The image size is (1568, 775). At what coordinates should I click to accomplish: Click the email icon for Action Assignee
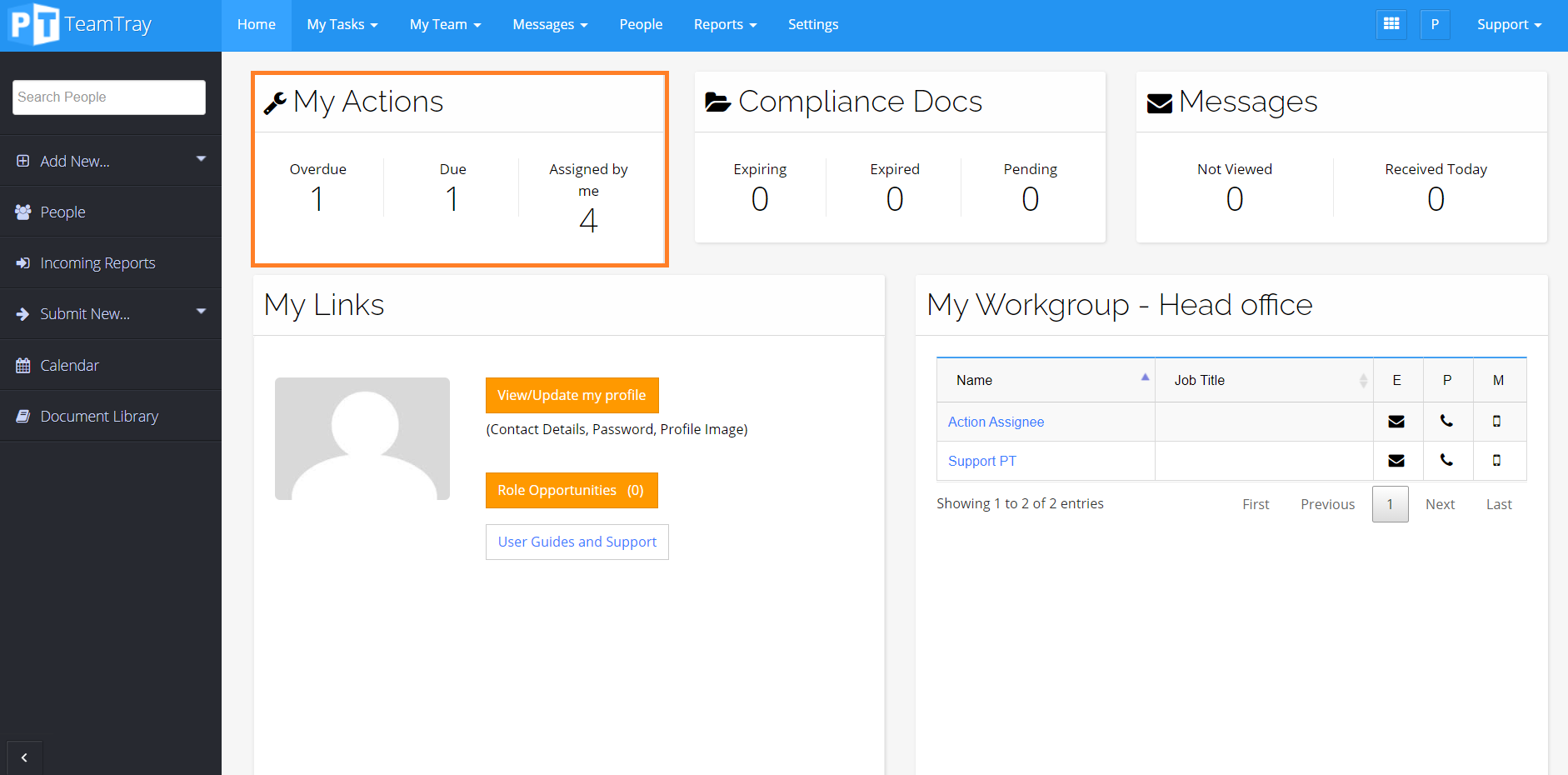[1397, 422]
